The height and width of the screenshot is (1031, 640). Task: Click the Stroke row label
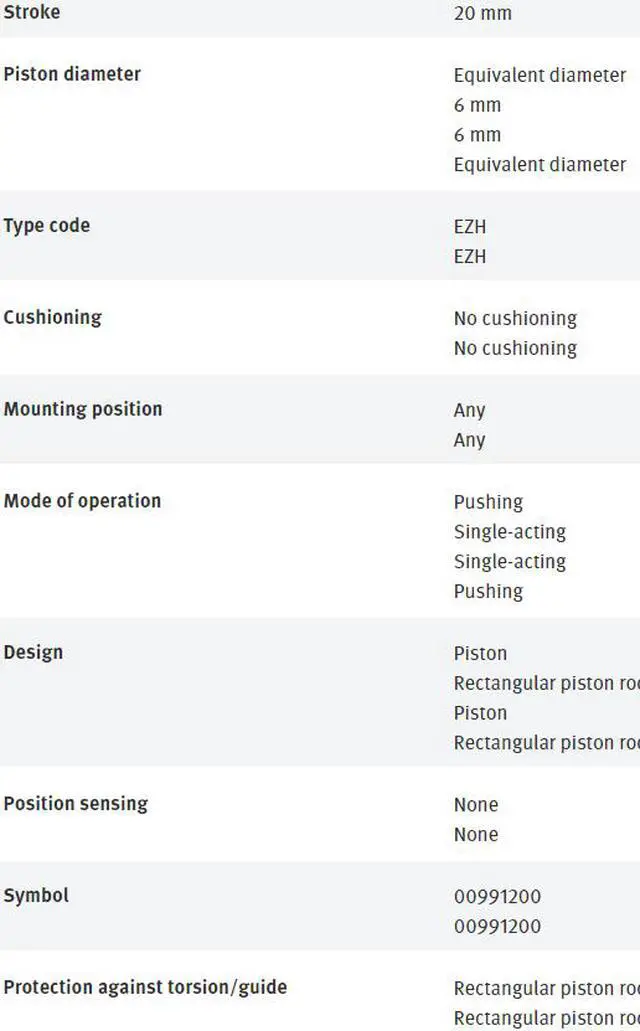tap(32, 12)
